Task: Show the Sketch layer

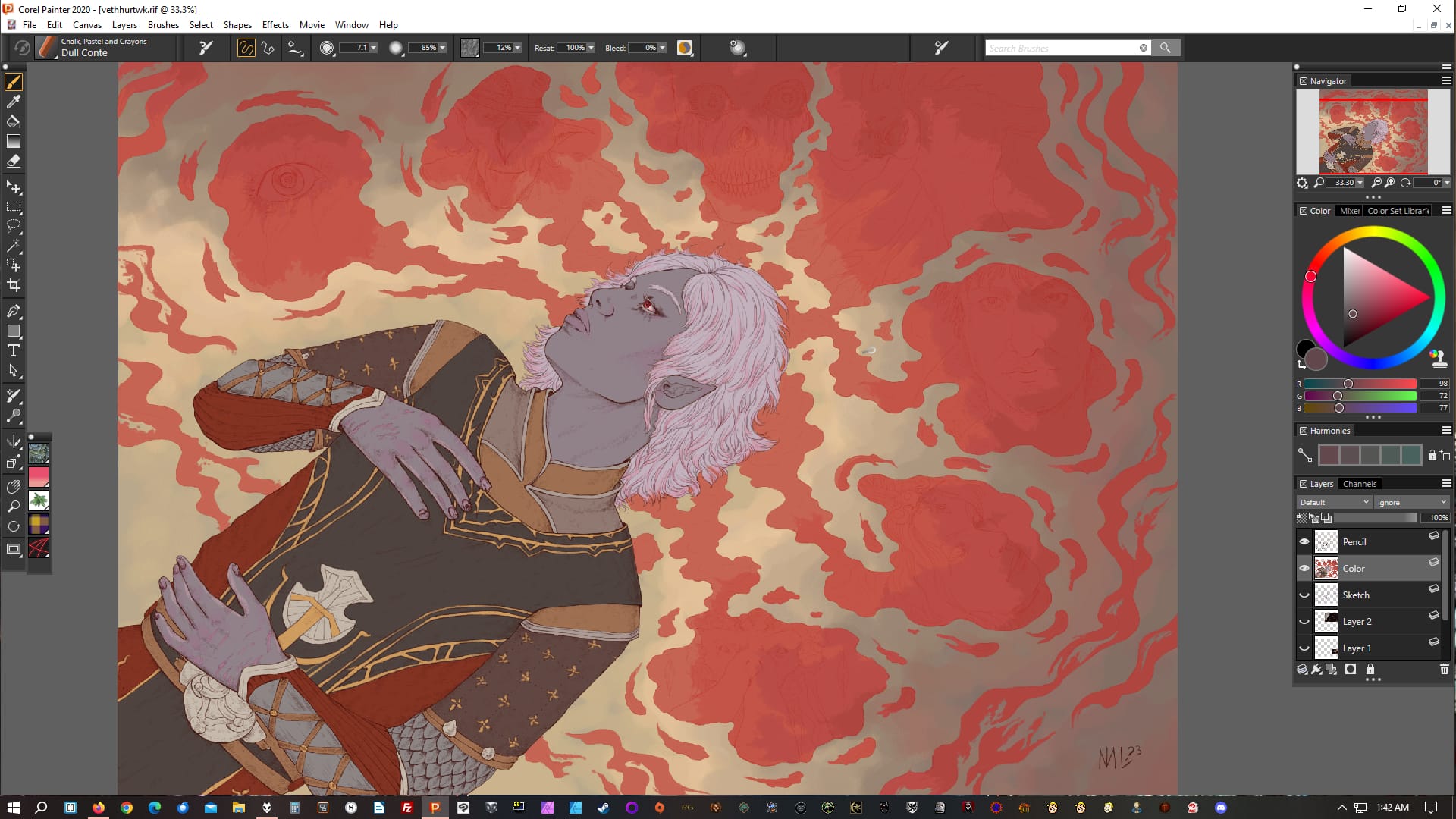Action: click(1304, 595)
